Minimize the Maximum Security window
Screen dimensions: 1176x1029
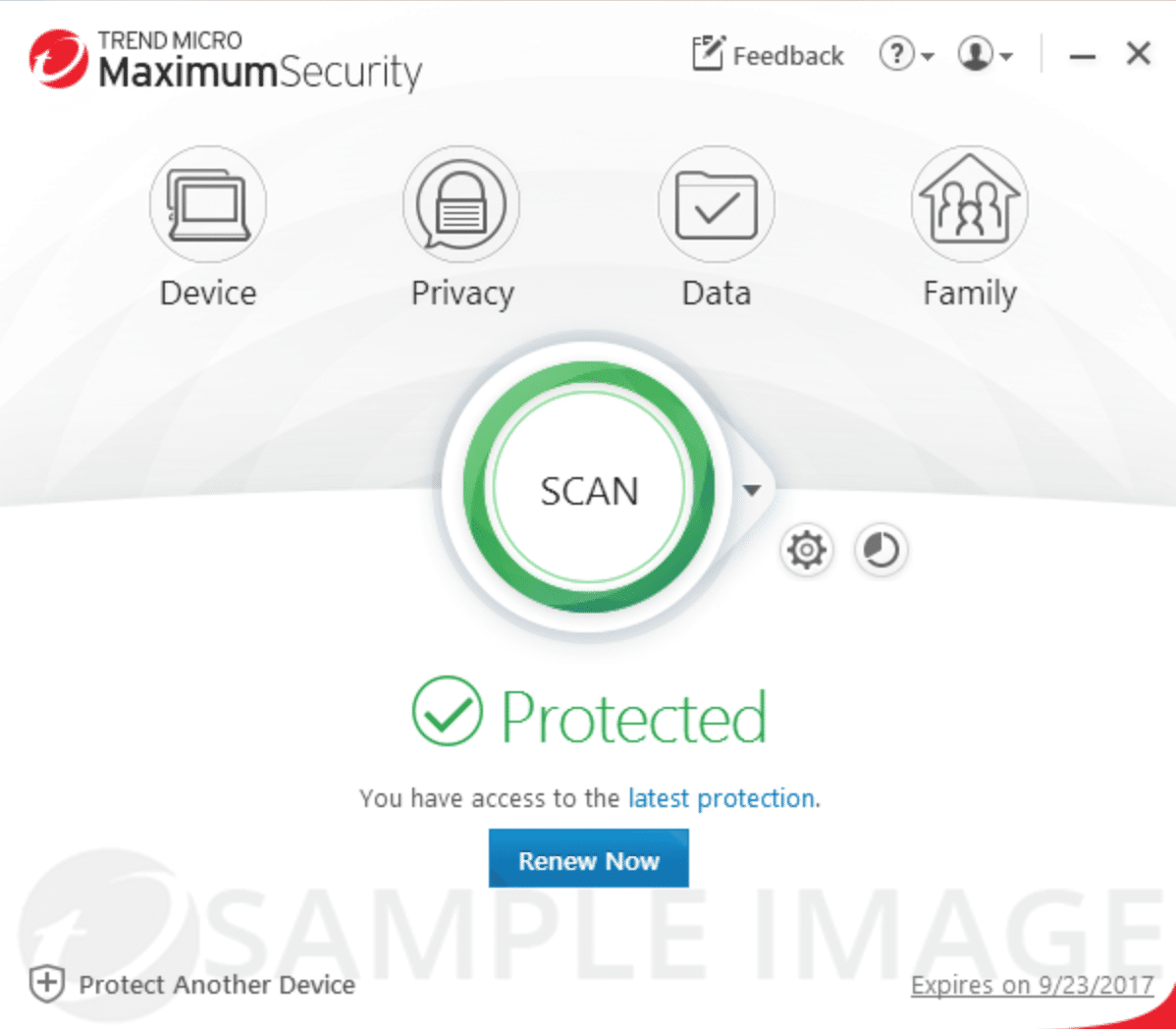pyautogui.click(x=1082, y=56)
